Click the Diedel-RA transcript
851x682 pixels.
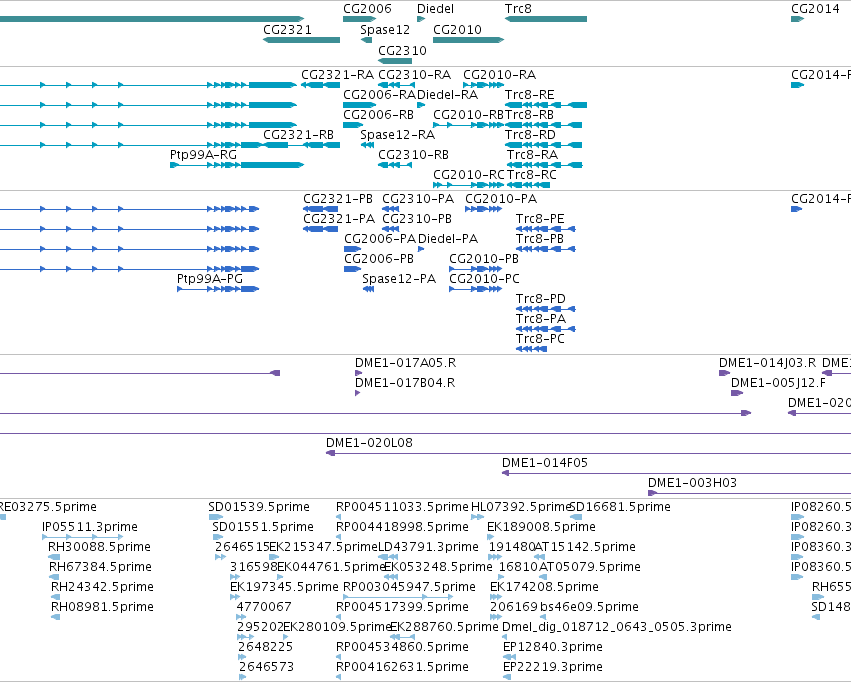[x=421, y=105]
